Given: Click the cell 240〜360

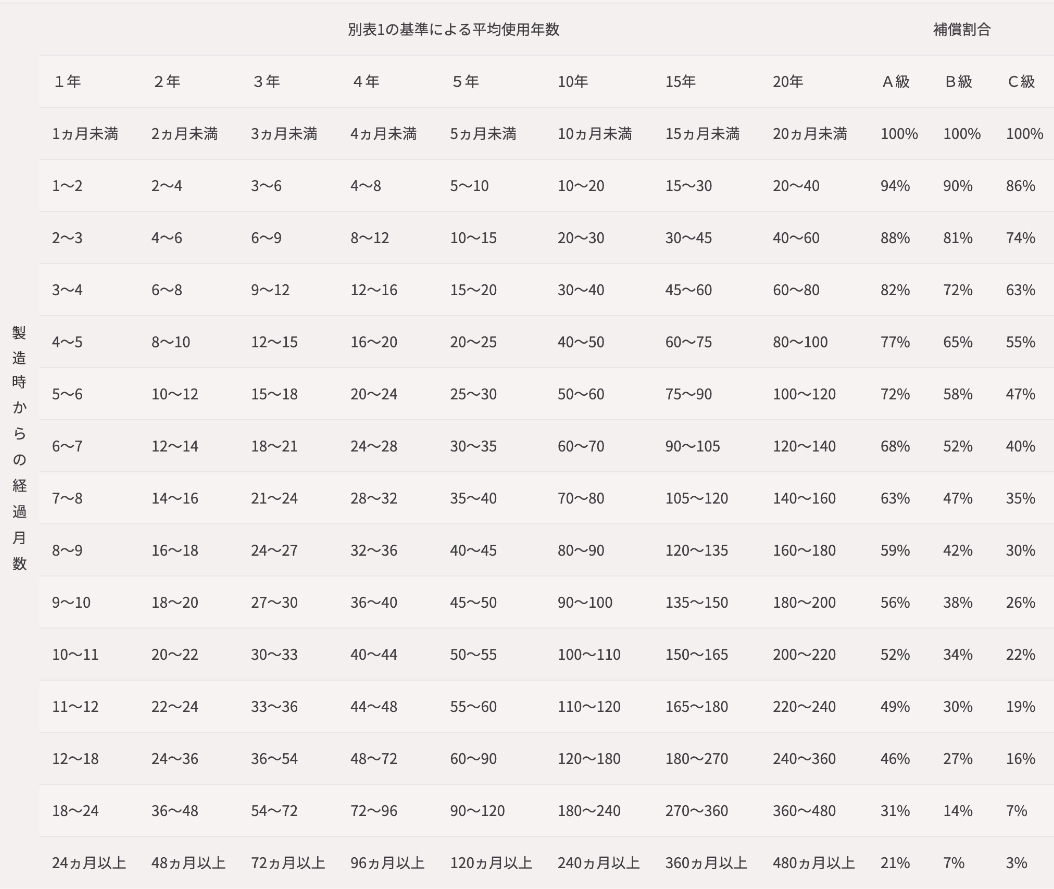Looking at the screenshot, I should 804,759.
